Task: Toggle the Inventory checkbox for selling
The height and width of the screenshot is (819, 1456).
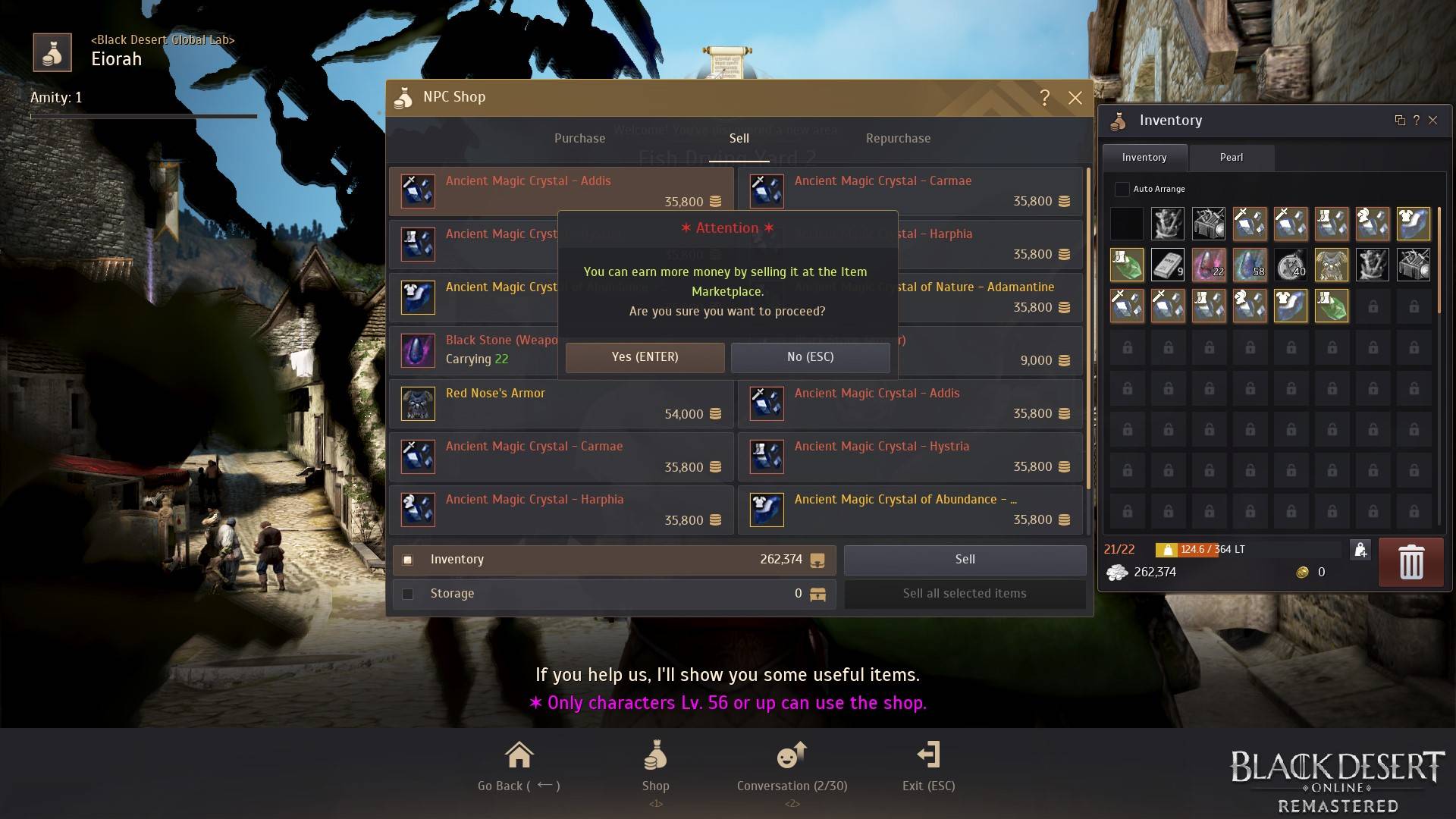Action: click(407, 558)
